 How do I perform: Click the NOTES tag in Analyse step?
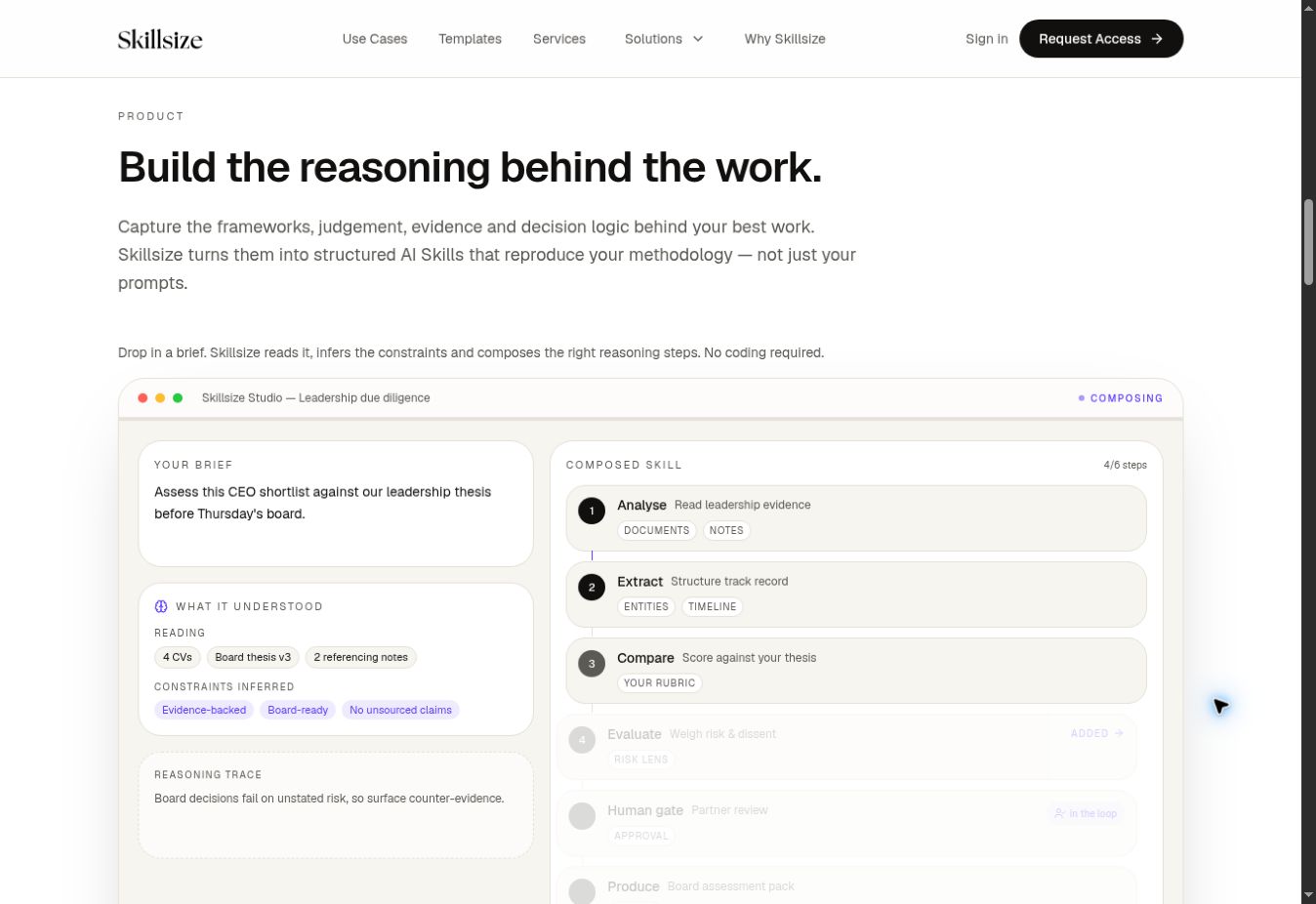click(726, 530)
